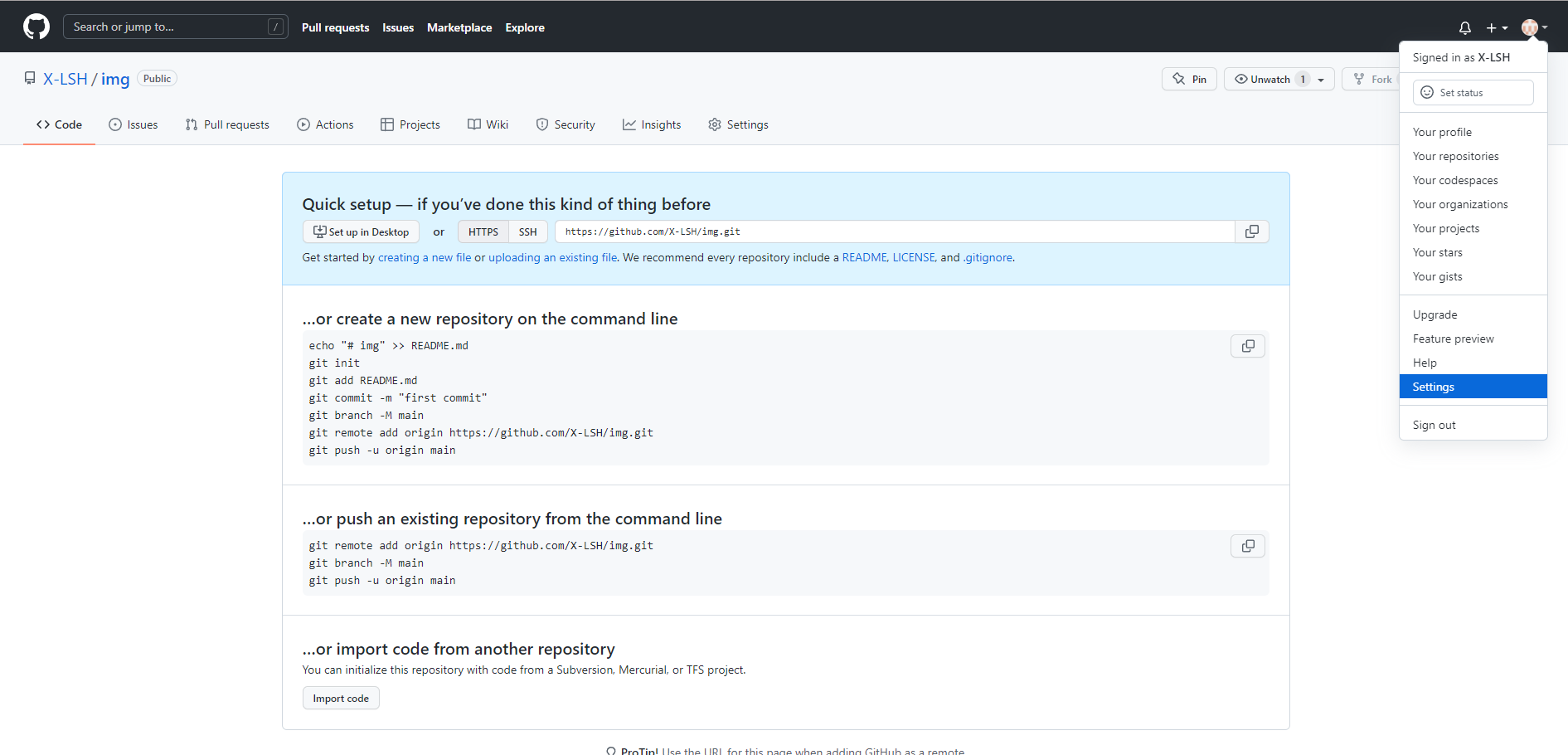The height and width of the screenshot is (755, 1568).
Task: Click Set status in user menu
Action: 1473,92
